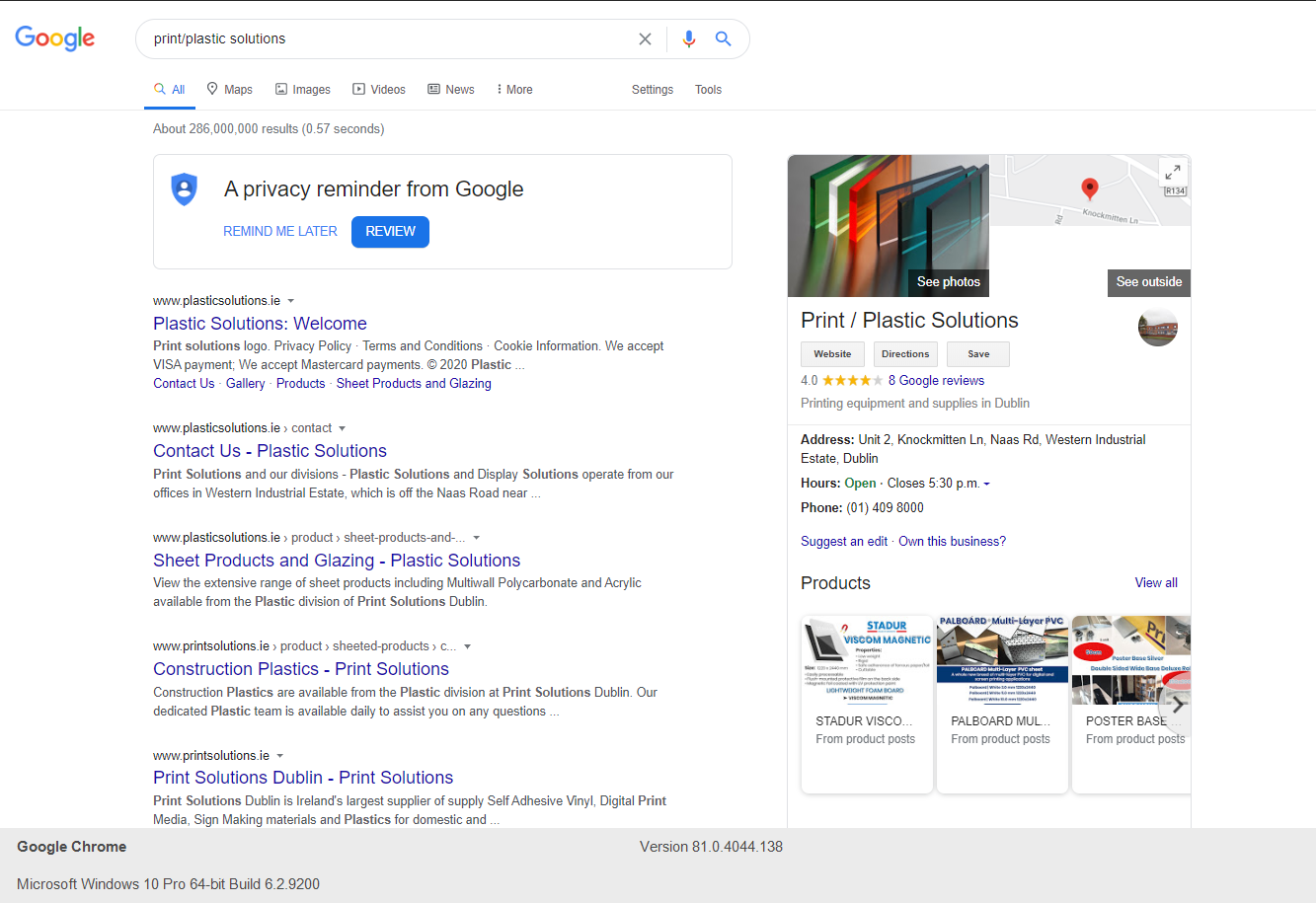Open the Products sitelink

click(300, 383)
